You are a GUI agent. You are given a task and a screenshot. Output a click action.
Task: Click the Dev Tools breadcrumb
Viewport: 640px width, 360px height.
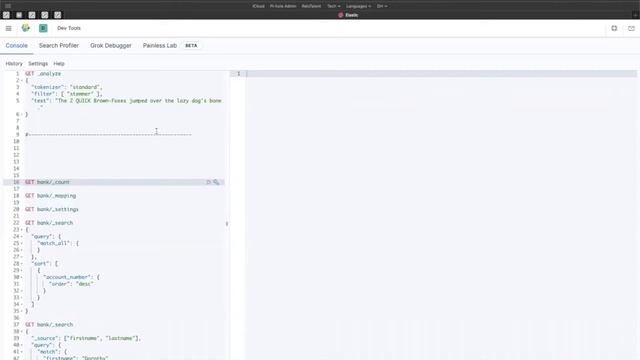tap(69, 28)
